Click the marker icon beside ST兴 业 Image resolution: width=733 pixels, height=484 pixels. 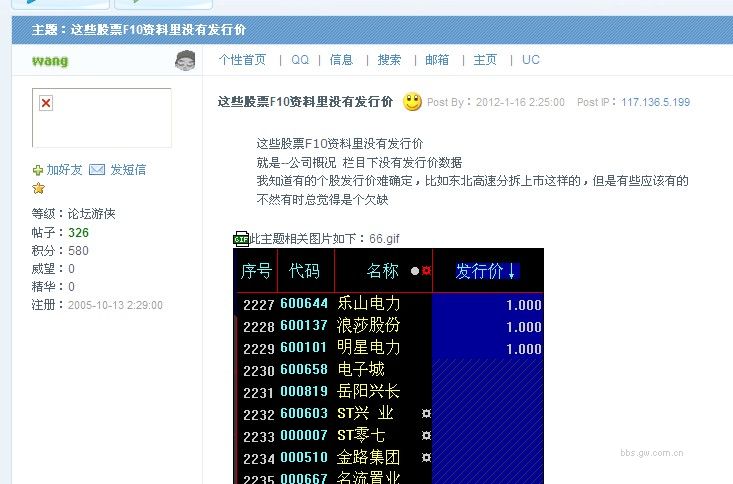[x=426, y=413]
